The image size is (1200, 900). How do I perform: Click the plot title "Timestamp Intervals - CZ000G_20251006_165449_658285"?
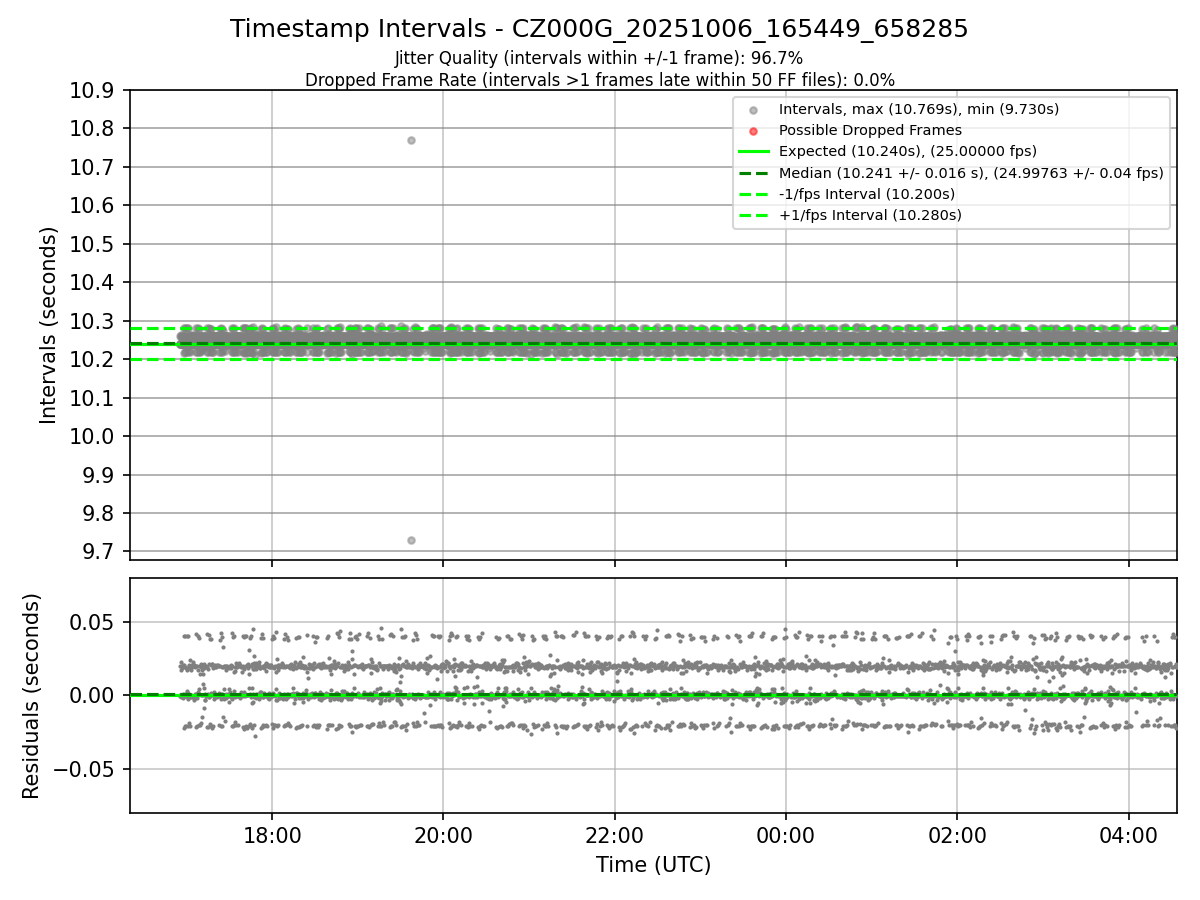(599, 29)
